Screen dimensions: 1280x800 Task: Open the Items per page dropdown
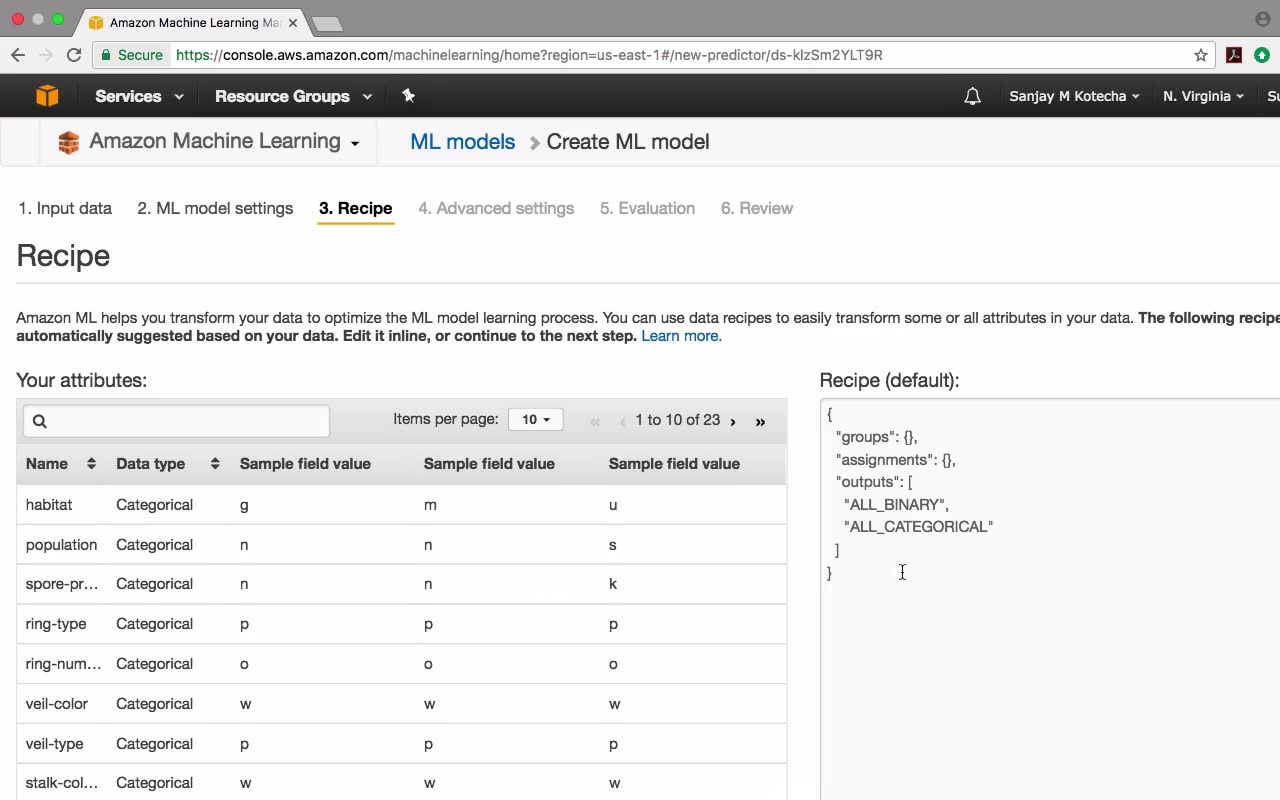(535, 420)
